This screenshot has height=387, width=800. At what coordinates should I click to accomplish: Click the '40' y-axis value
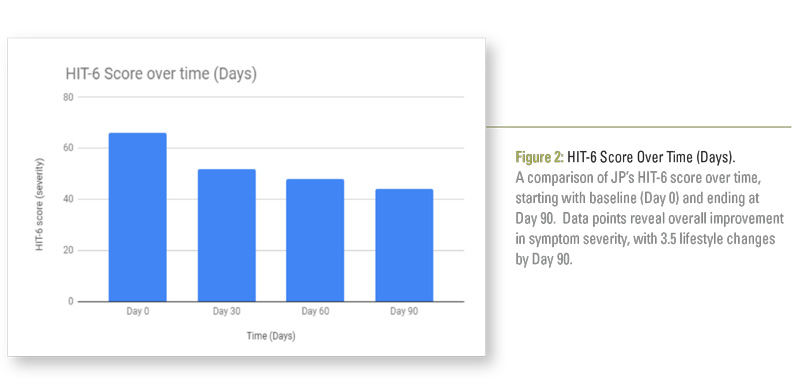pyautogui.click(x=68, y=199)
